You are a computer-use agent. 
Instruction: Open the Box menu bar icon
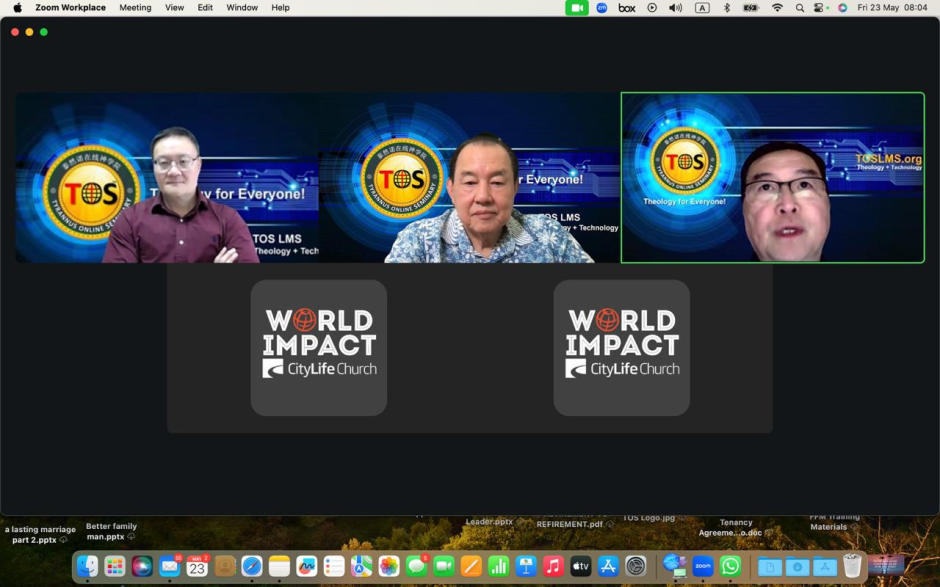[626, 8]
